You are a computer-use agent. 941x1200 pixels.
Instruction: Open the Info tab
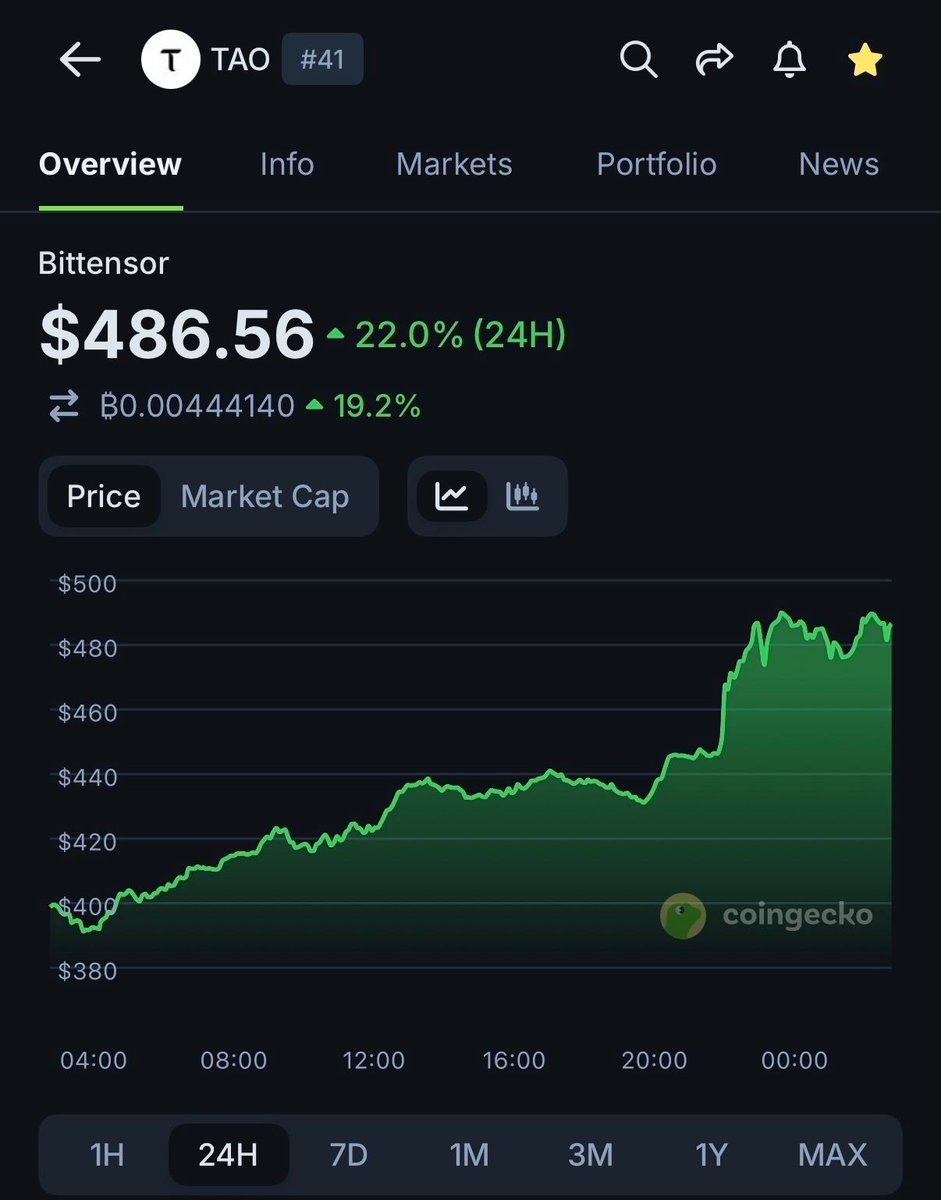pos(287,164)
